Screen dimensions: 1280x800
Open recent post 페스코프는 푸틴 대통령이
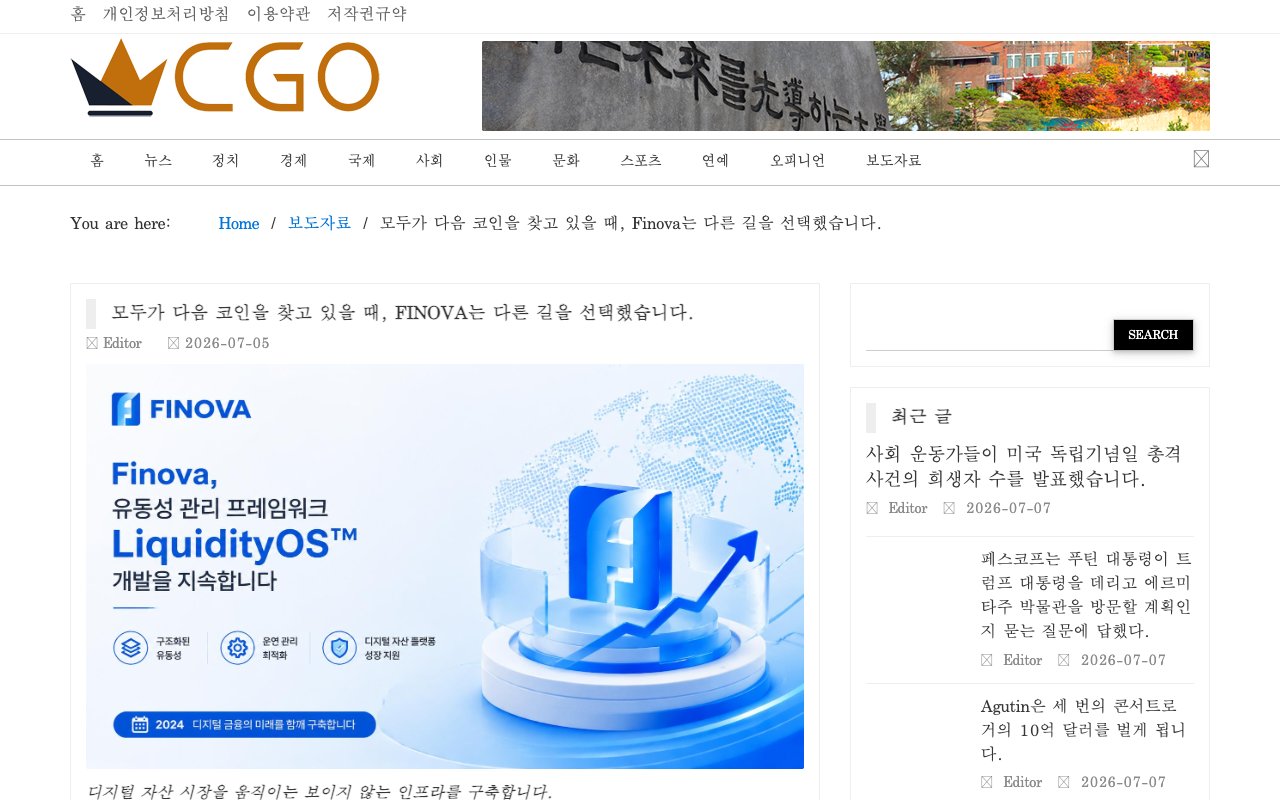1086,594
